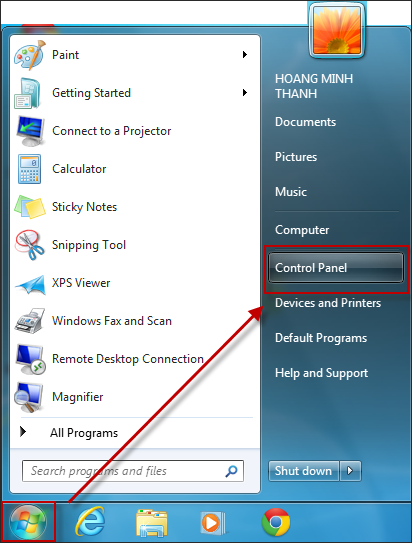Click the Sticky Notes icon

click(30, 207)
